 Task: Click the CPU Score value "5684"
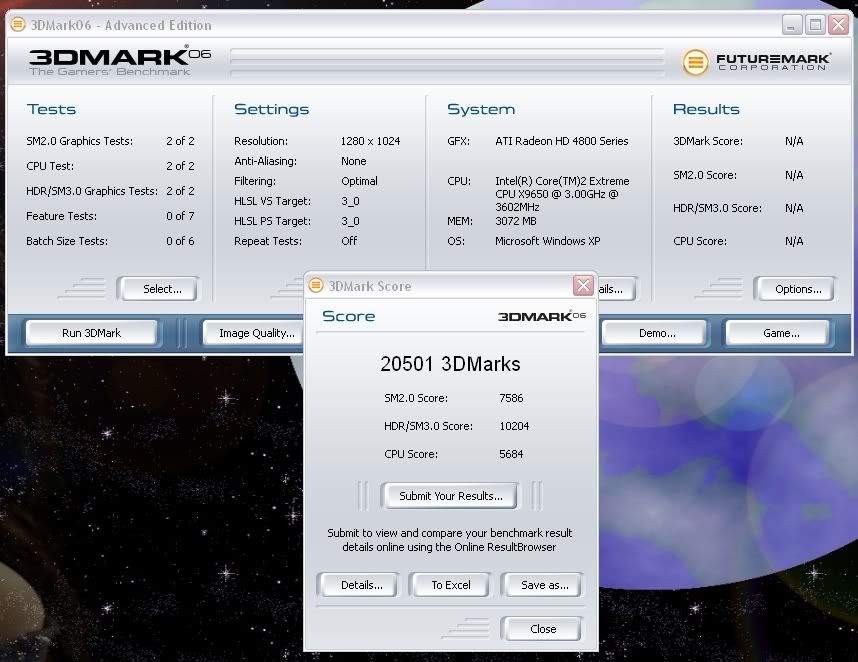click(511, 454)
